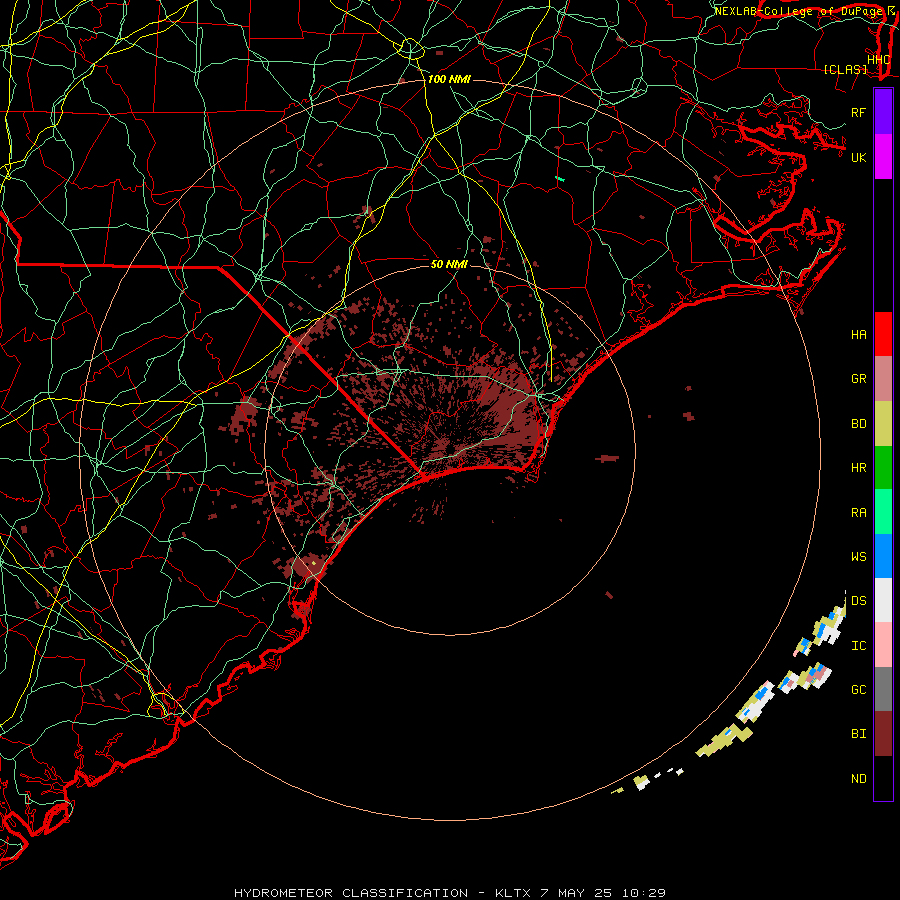Click the GC legend label
The width and height of the screenshot is (900, 900).
click(859, 689)
